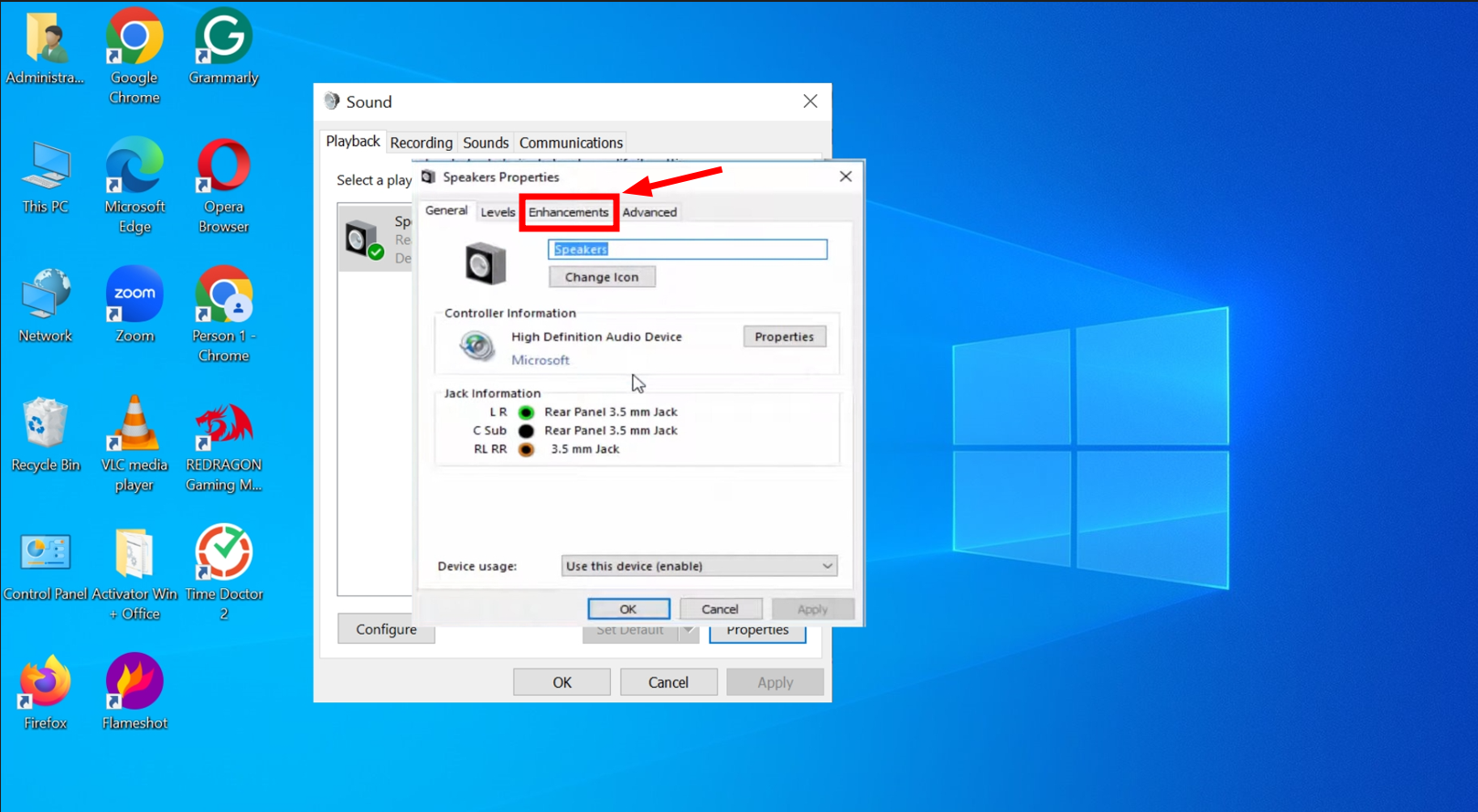
Task: Click OK in the Sound window
Action: 562,682
